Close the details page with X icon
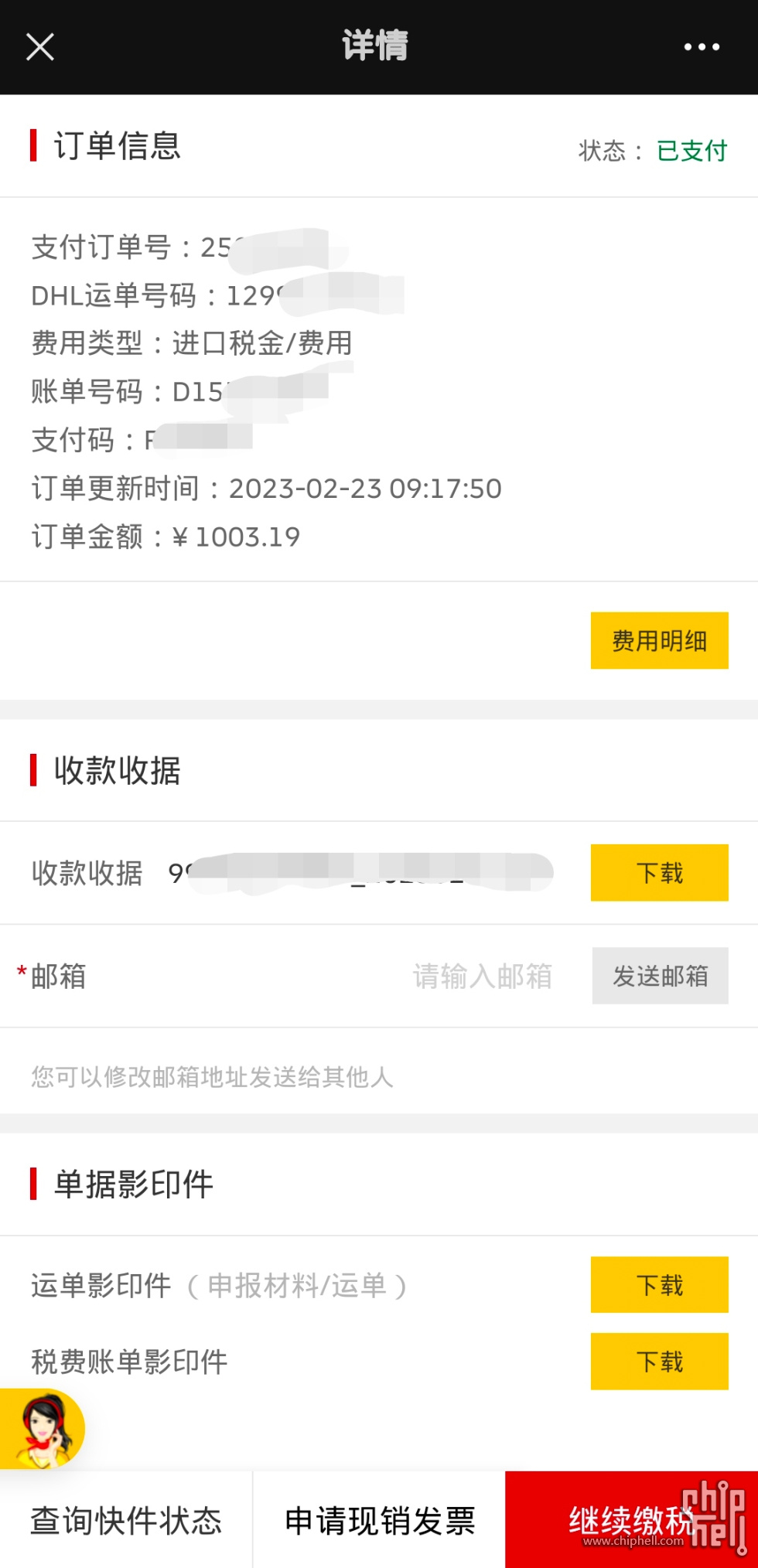This screenshot has width=758, height=1568. [x=40, y=47]
